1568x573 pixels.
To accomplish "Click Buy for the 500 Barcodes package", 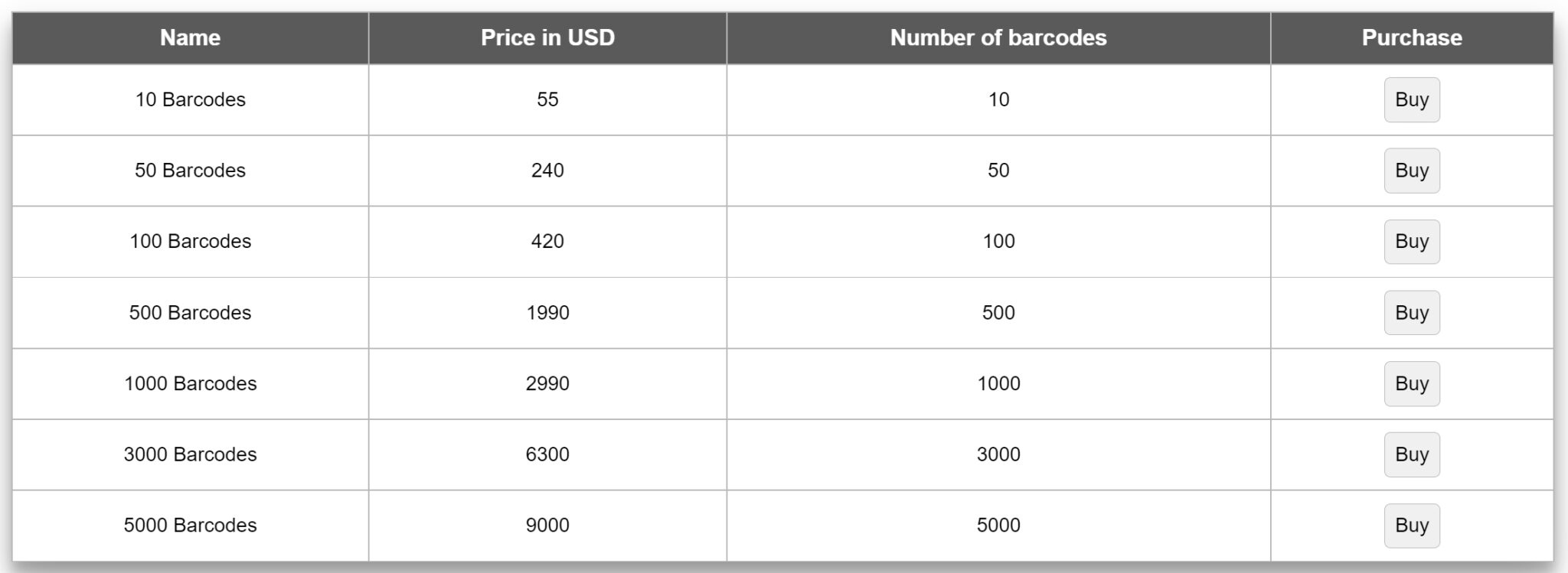I will click(1411, 312).
